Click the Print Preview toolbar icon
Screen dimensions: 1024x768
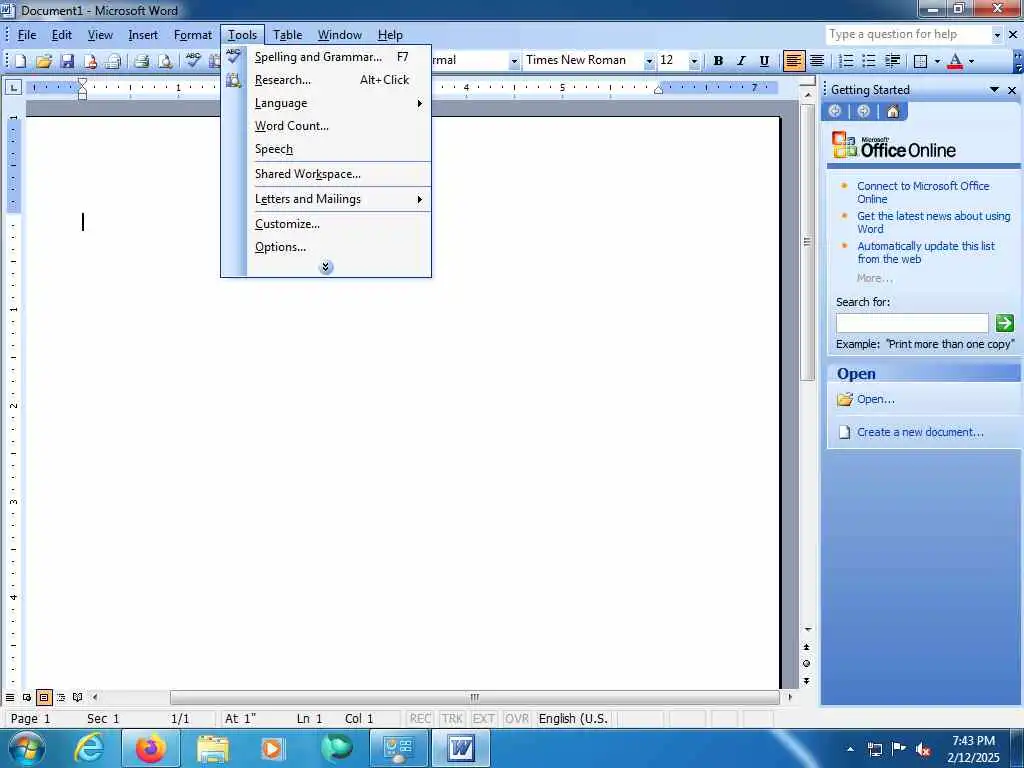tap(165, 61)
